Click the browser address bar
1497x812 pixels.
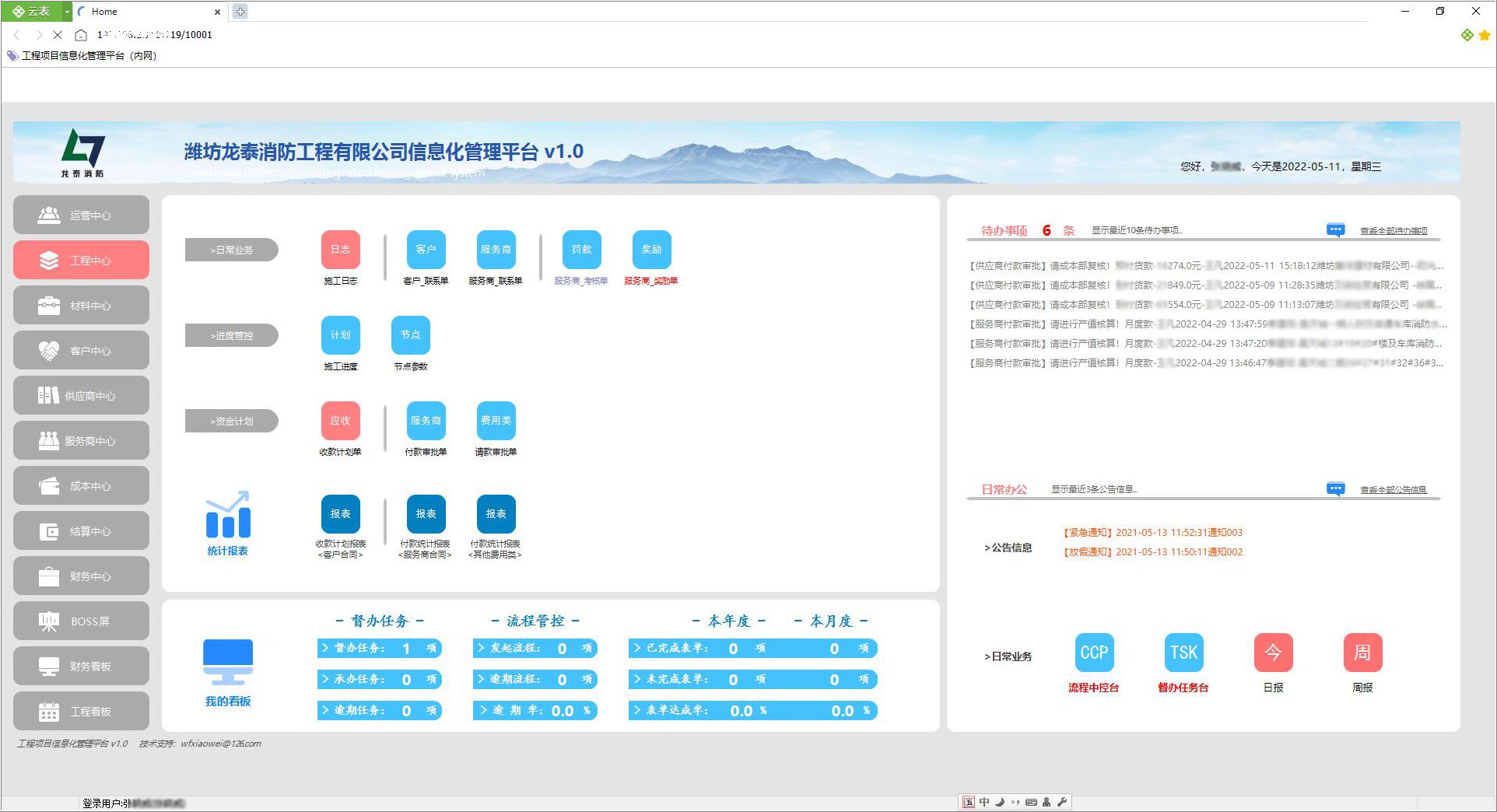coord(467,35)
